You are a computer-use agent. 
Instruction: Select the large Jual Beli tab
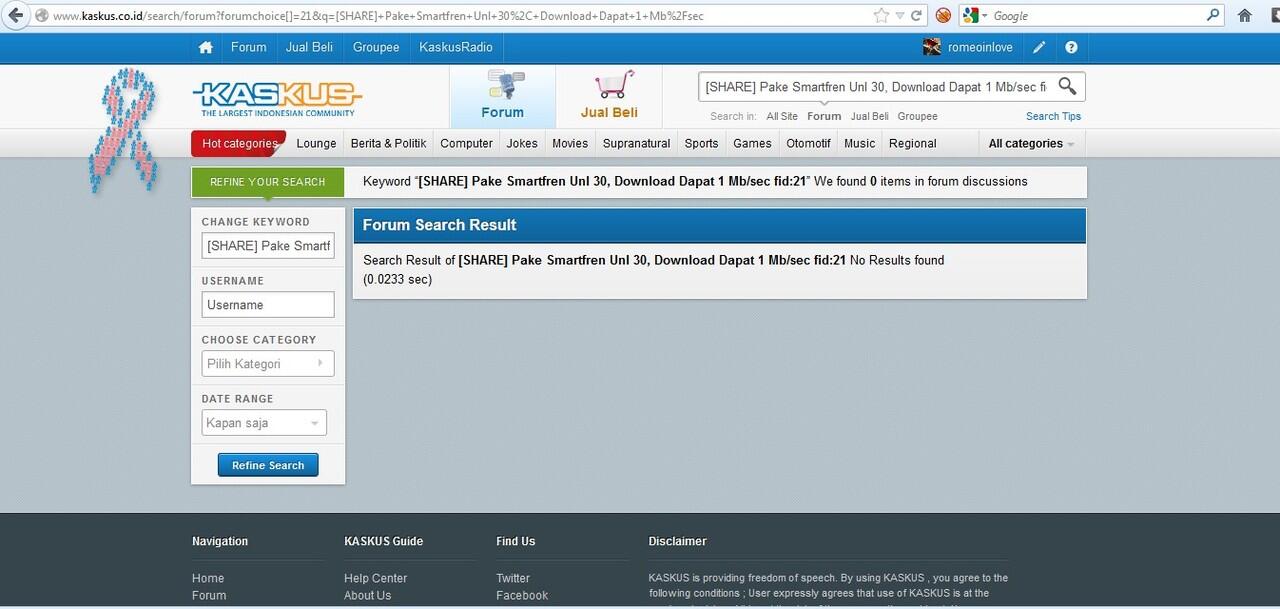point(609,96)
